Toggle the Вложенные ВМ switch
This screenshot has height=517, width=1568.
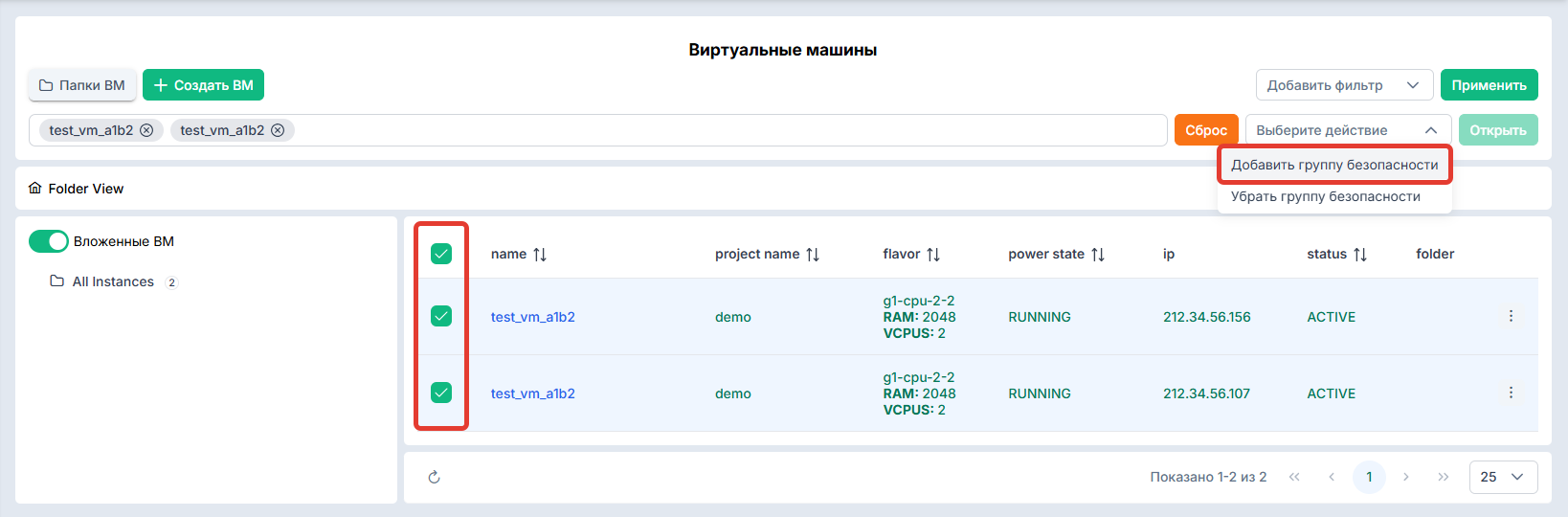click(49, 241)
